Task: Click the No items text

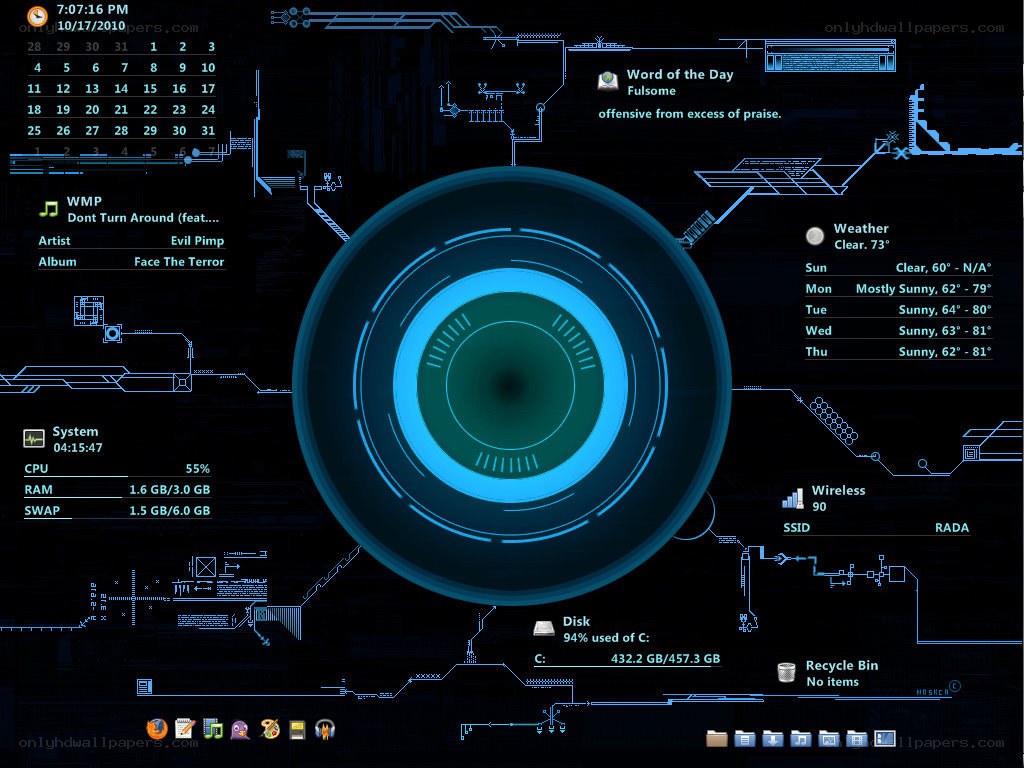Action: tap(833, 682)
